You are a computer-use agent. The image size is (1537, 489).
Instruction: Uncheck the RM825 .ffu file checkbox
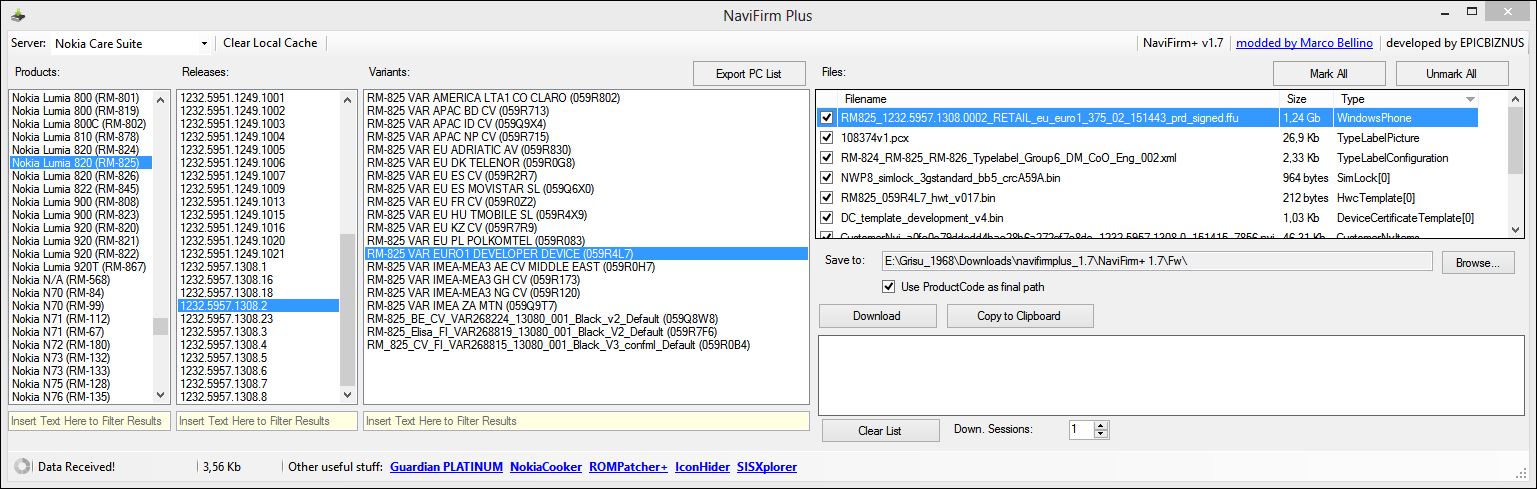(826, 118)
